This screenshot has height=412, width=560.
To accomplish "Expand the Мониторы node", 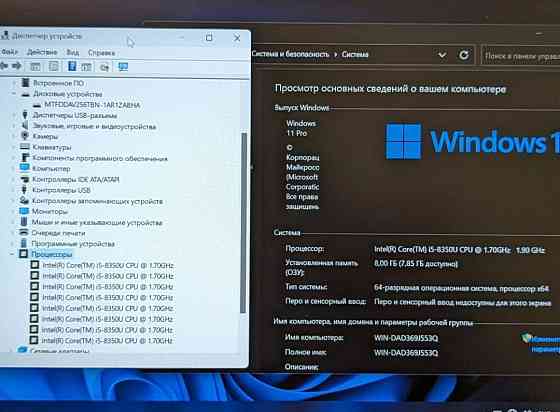I will (x=13, y=211).
